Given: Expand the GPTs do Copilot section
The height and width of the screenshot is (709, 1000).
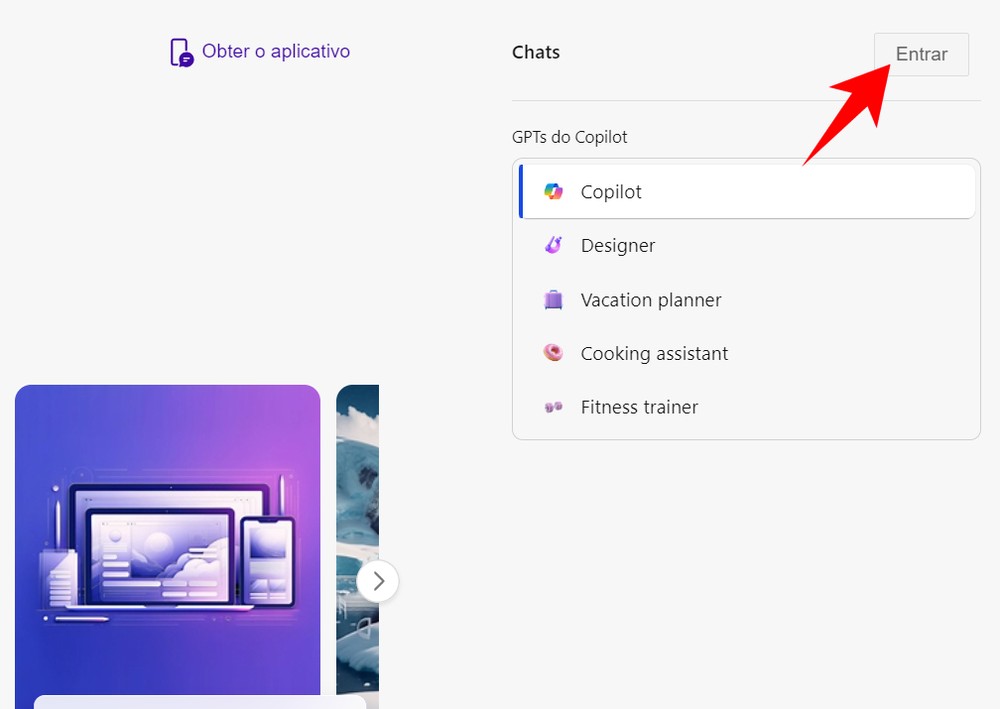Looking at the screenshot, I should click(x=570, y=137).
